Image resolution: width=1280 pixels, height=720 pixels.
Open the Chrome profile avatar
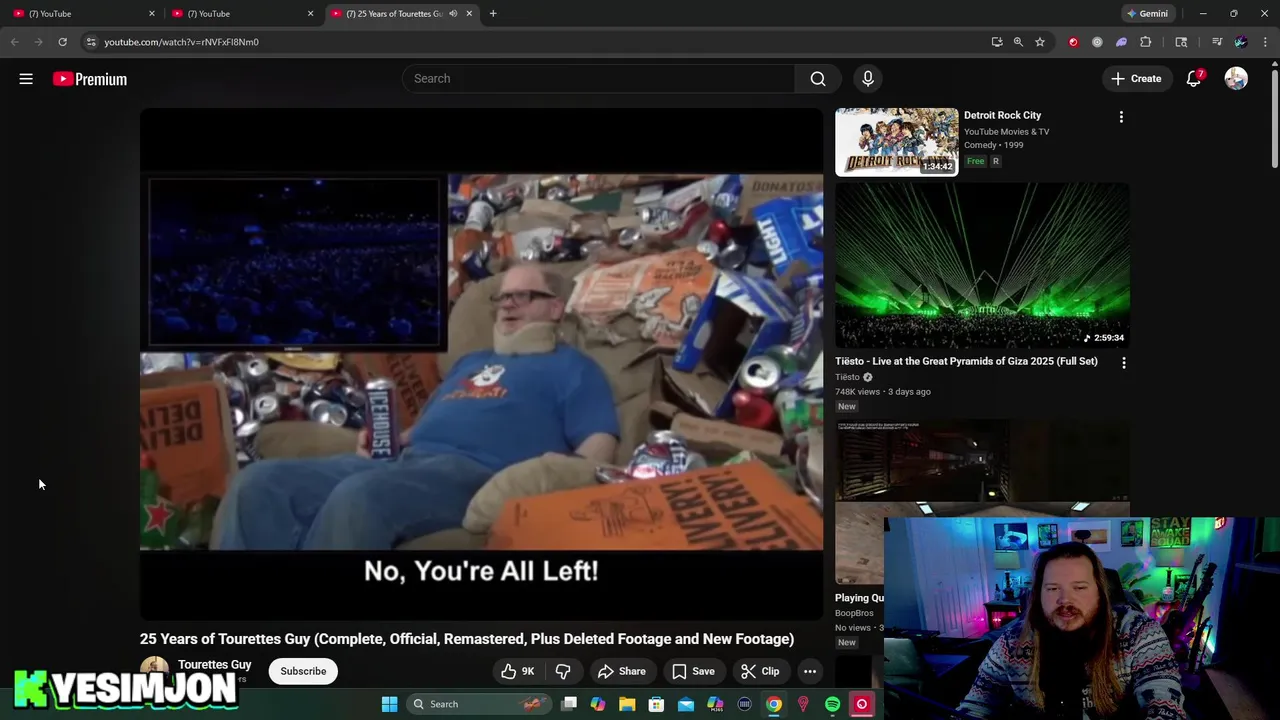coord(1241,42)
